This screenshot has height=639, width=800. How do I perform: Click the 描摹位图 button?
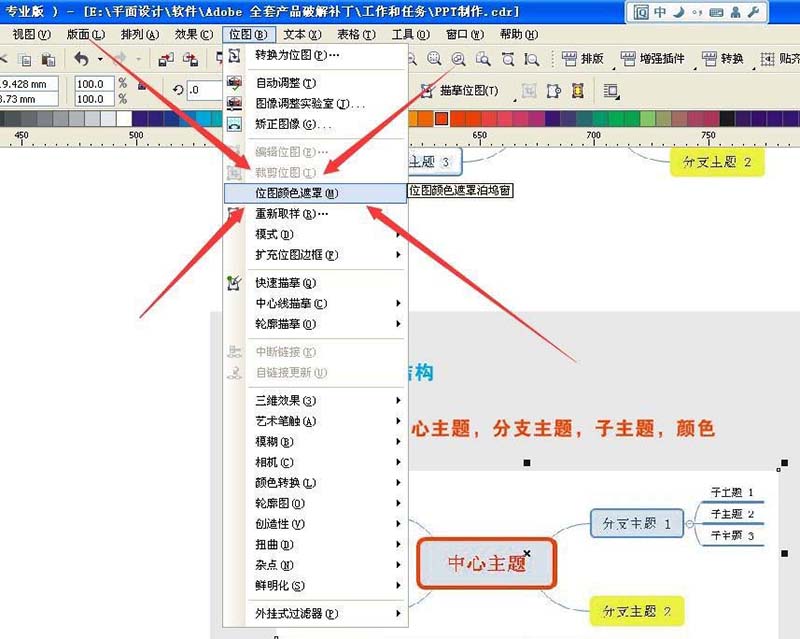click(x=459, y=91)
